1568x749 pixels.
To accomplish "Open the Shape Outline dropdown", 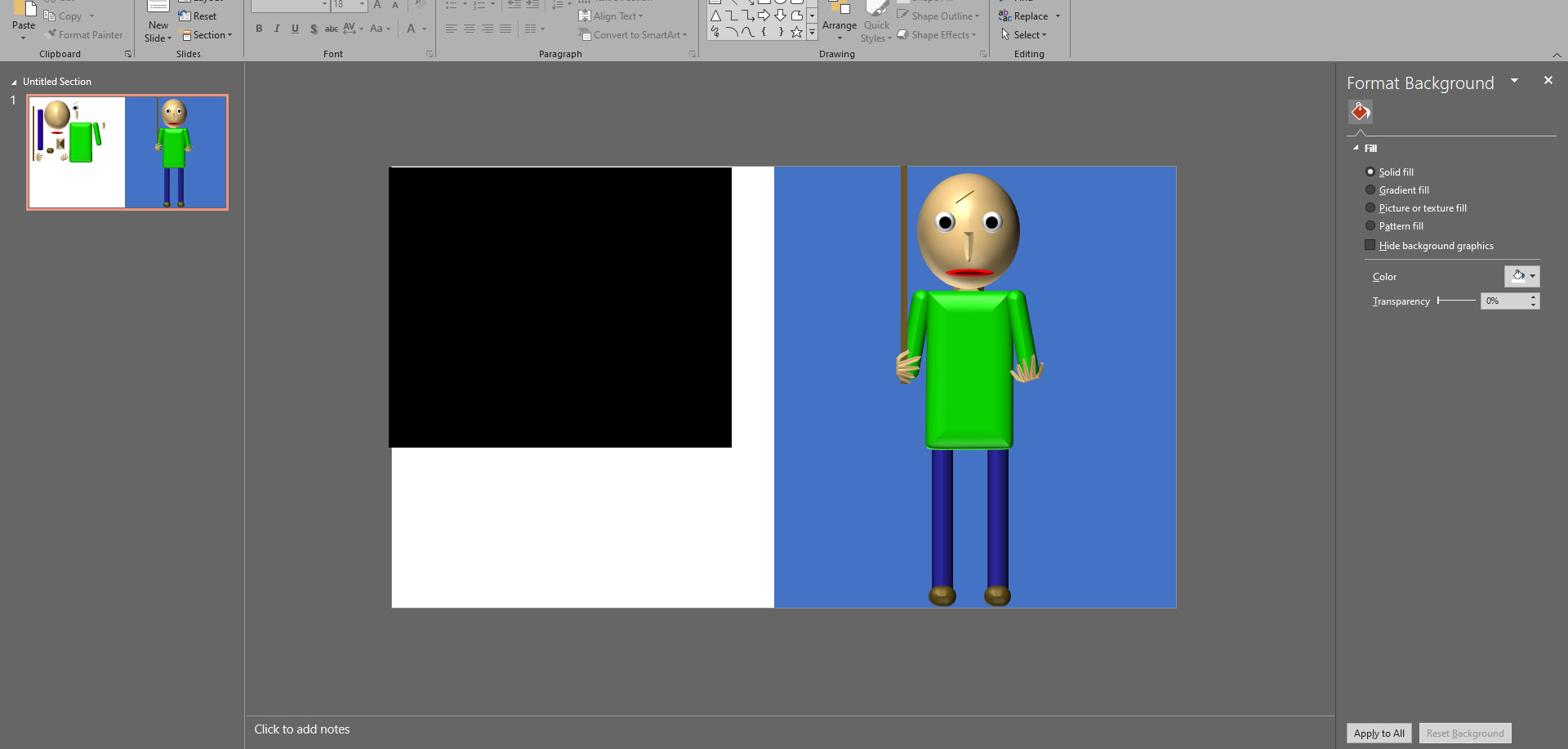I will (938, 16).
